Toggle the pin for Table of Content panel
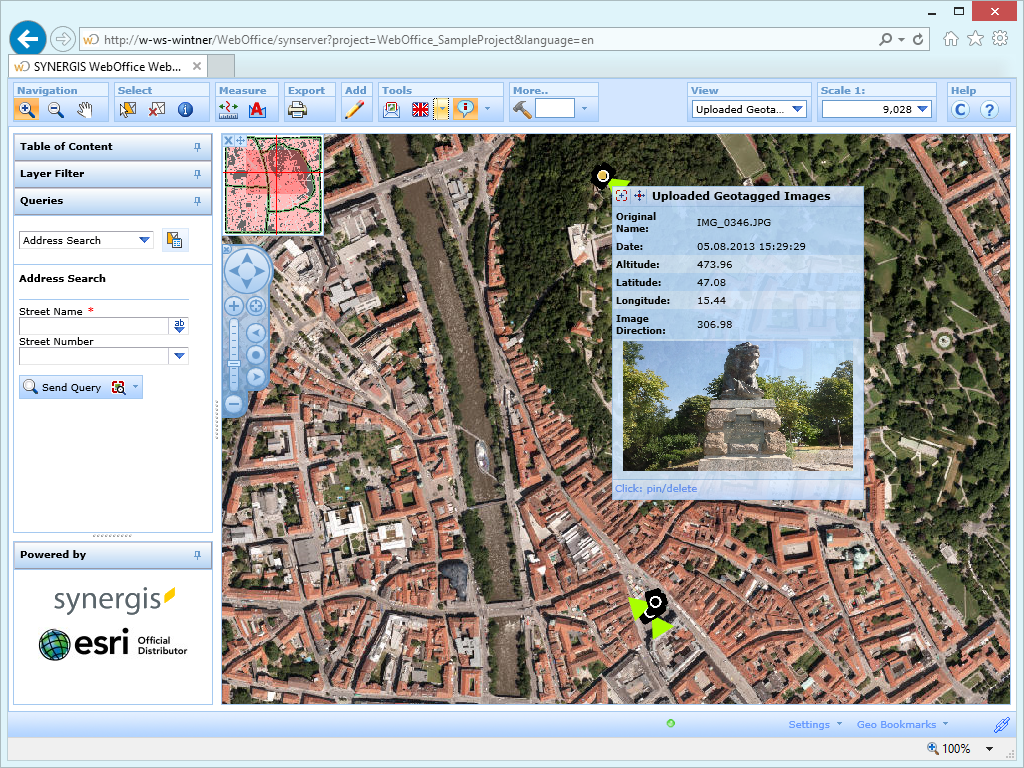This screenshot has width=1024, height=768. point(198,147)
